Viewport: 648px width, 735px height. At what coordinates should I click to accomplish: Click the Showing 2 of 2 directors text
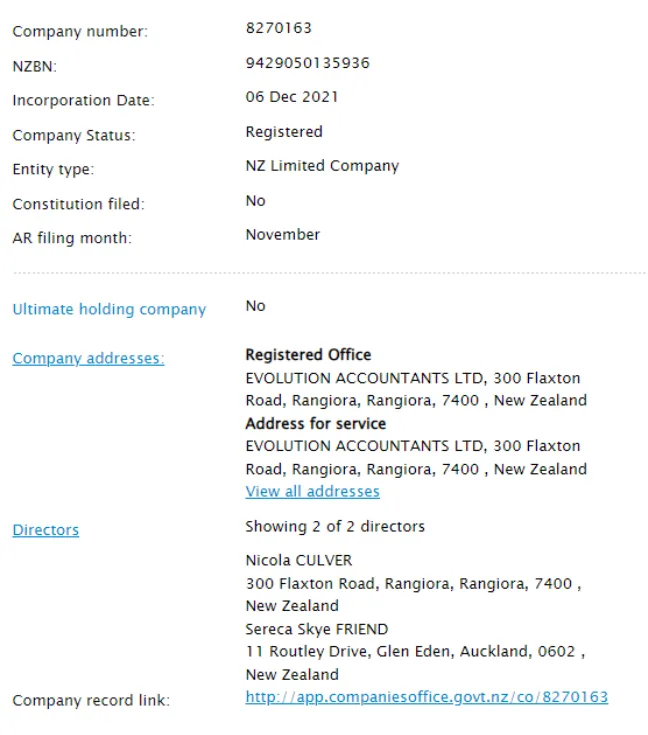click(335, 526)
